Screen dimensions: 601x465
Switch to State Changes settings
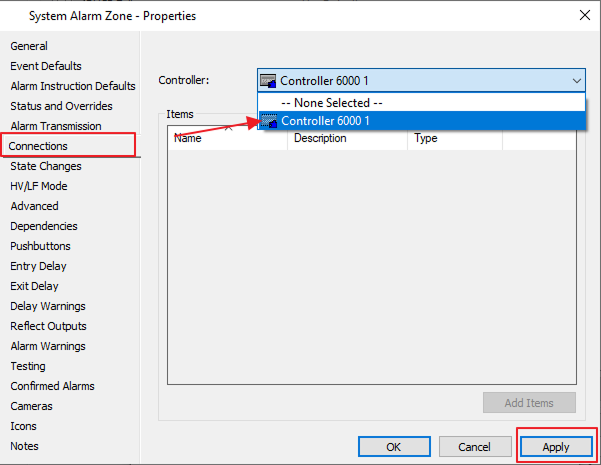tap(46, 166)
